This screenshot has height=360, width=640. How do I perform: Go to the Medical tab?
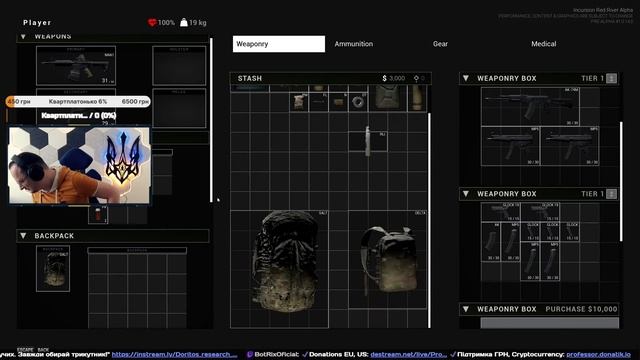click(x=543, y=44)
